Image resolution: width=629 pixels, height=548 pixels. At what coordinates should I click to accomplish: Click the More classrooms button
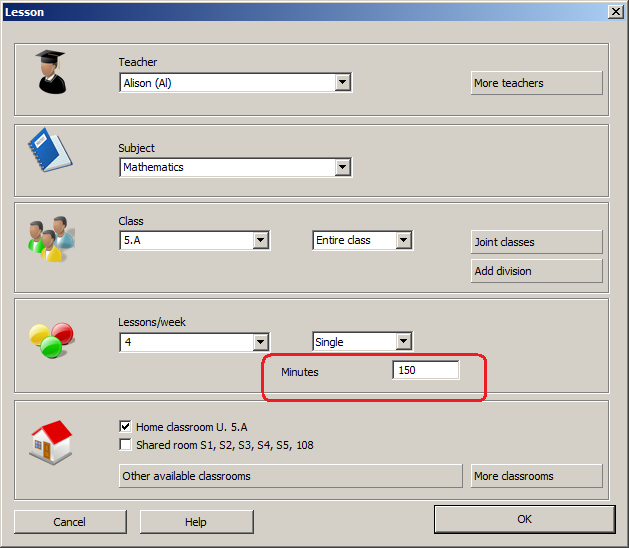coord(536,476)
